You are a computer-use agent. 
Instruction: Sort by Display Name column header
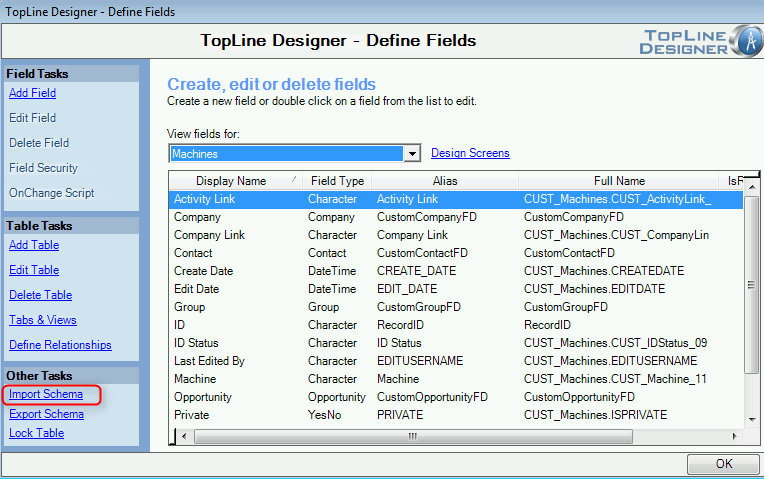click(235, 181)
